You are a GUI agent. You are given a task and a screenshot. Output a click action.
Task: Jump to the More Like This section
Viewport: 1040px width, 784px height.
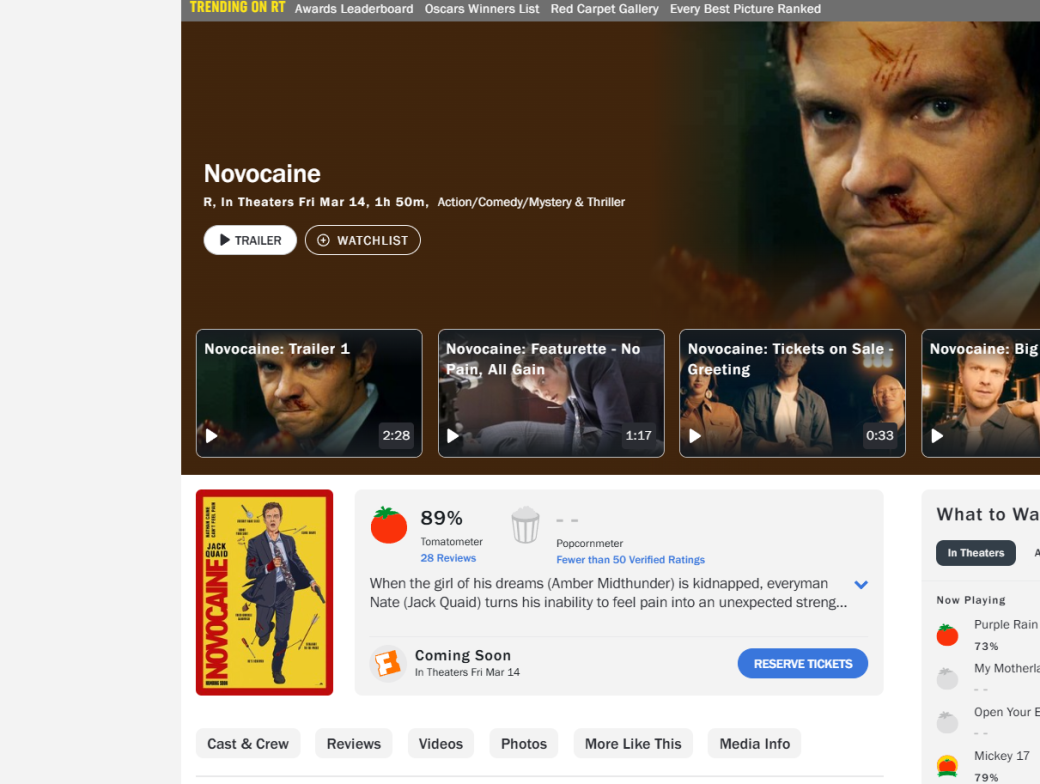coord(633,744)
